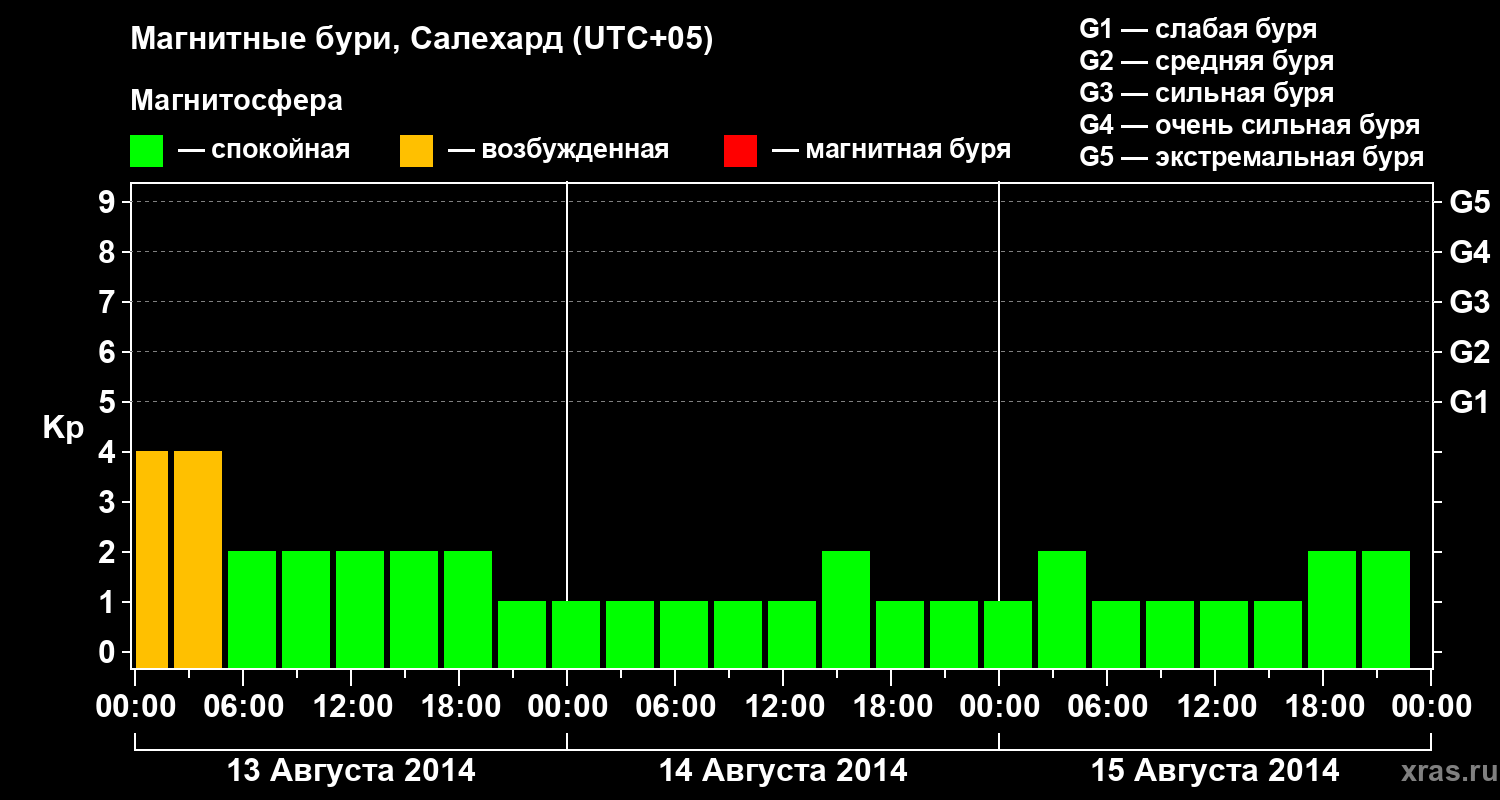Select the 'G1 — слабая буря' line

[x=1198, y=29]
